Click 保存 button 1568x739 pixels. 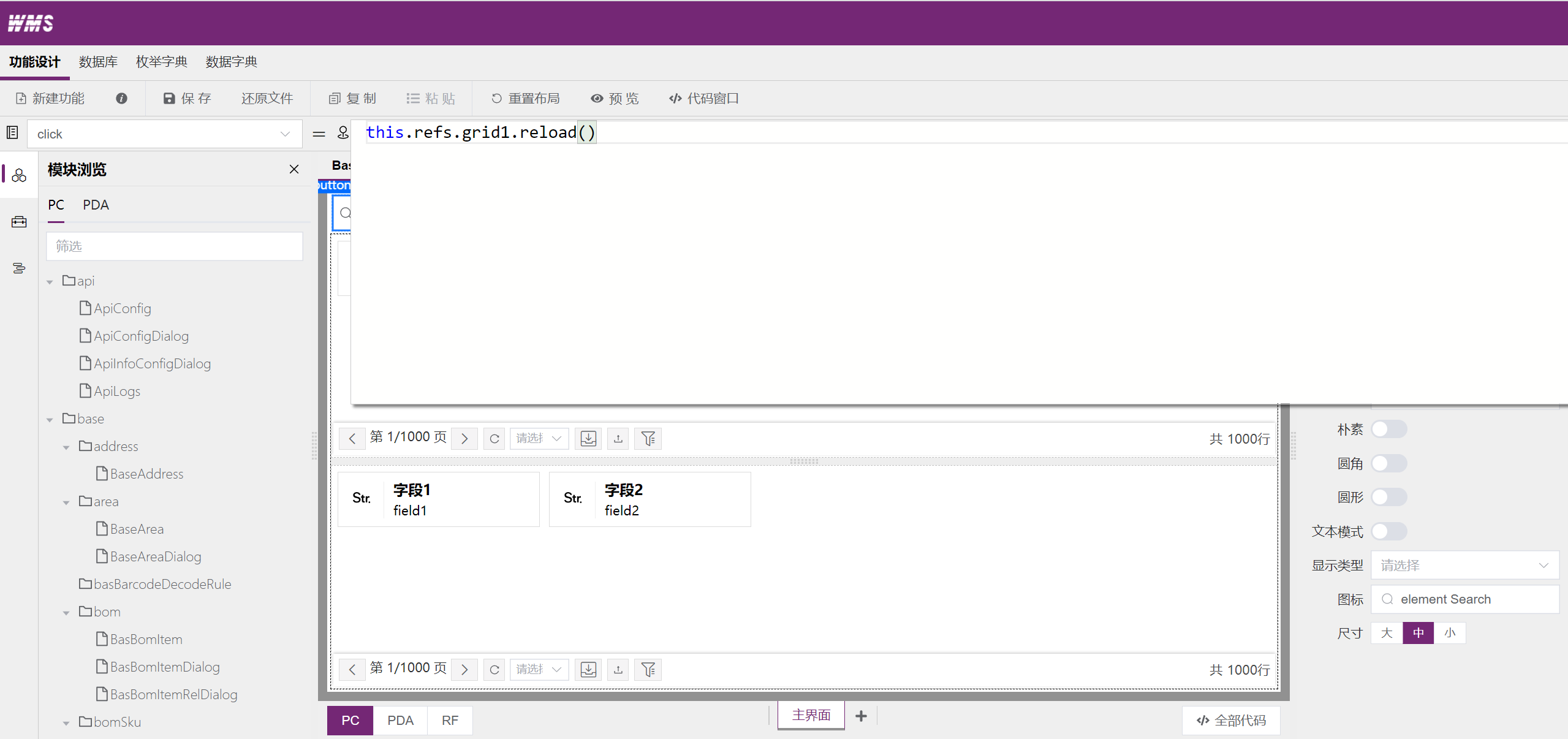187,98
